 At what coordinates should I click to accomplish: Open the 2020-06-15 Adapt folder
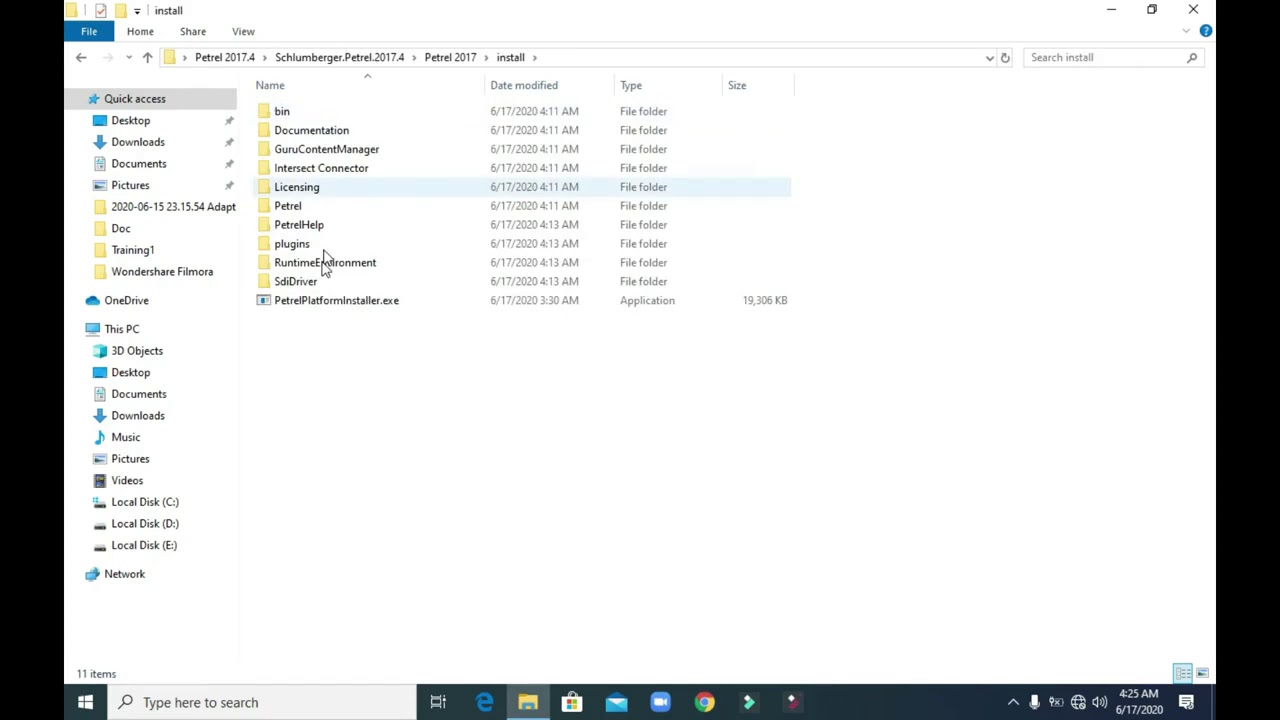(x=173, y=207)
